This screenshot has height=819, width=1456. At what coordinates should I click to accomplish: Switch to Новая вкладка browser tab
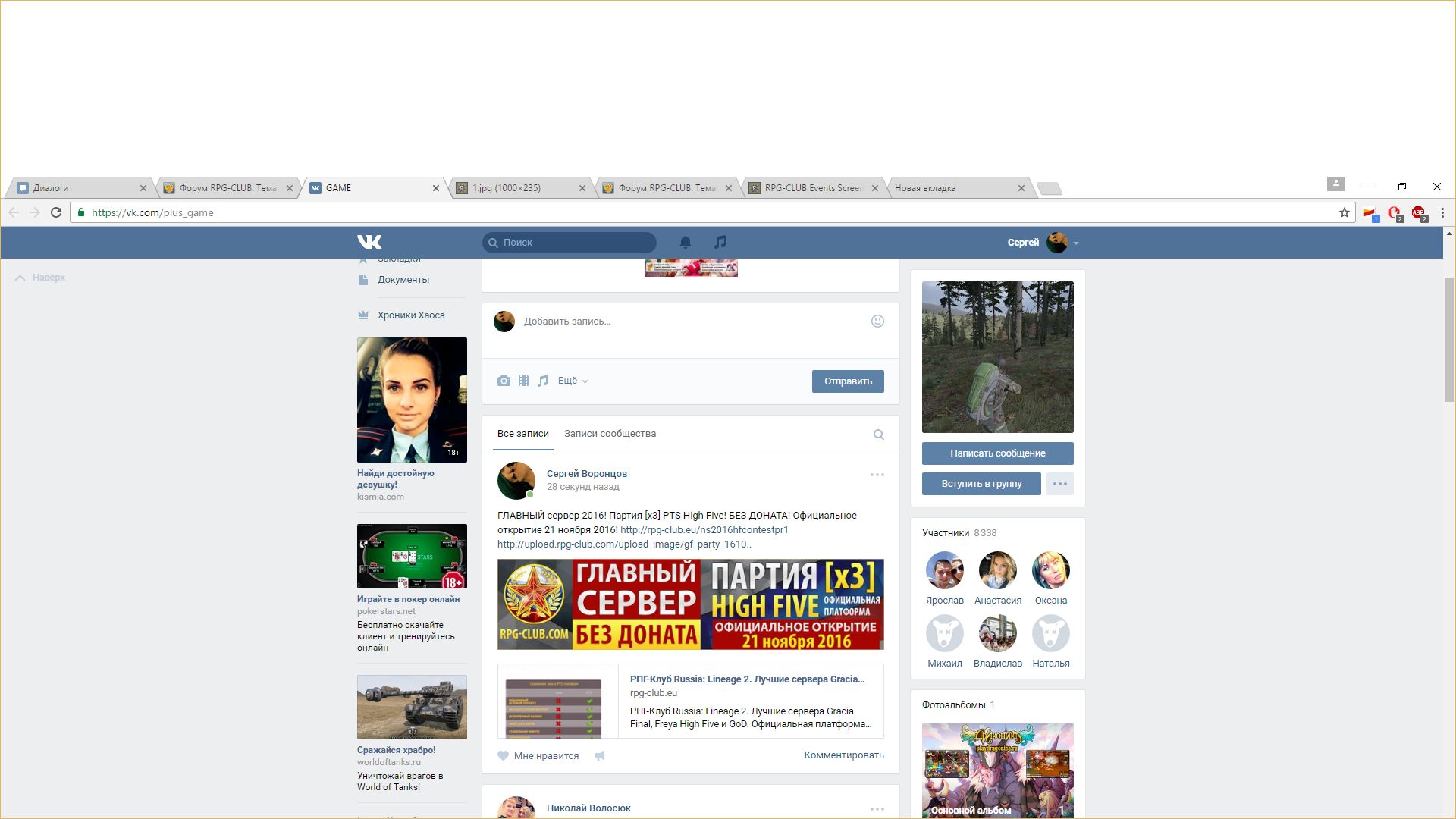(958, 188)
